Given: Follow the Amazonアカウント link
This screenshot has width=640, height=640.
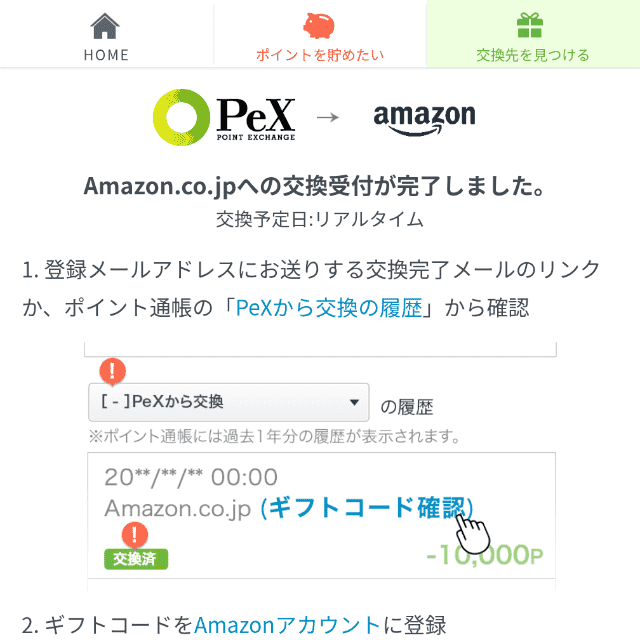Looking at the screenshot, I should (x=287, y=626).
